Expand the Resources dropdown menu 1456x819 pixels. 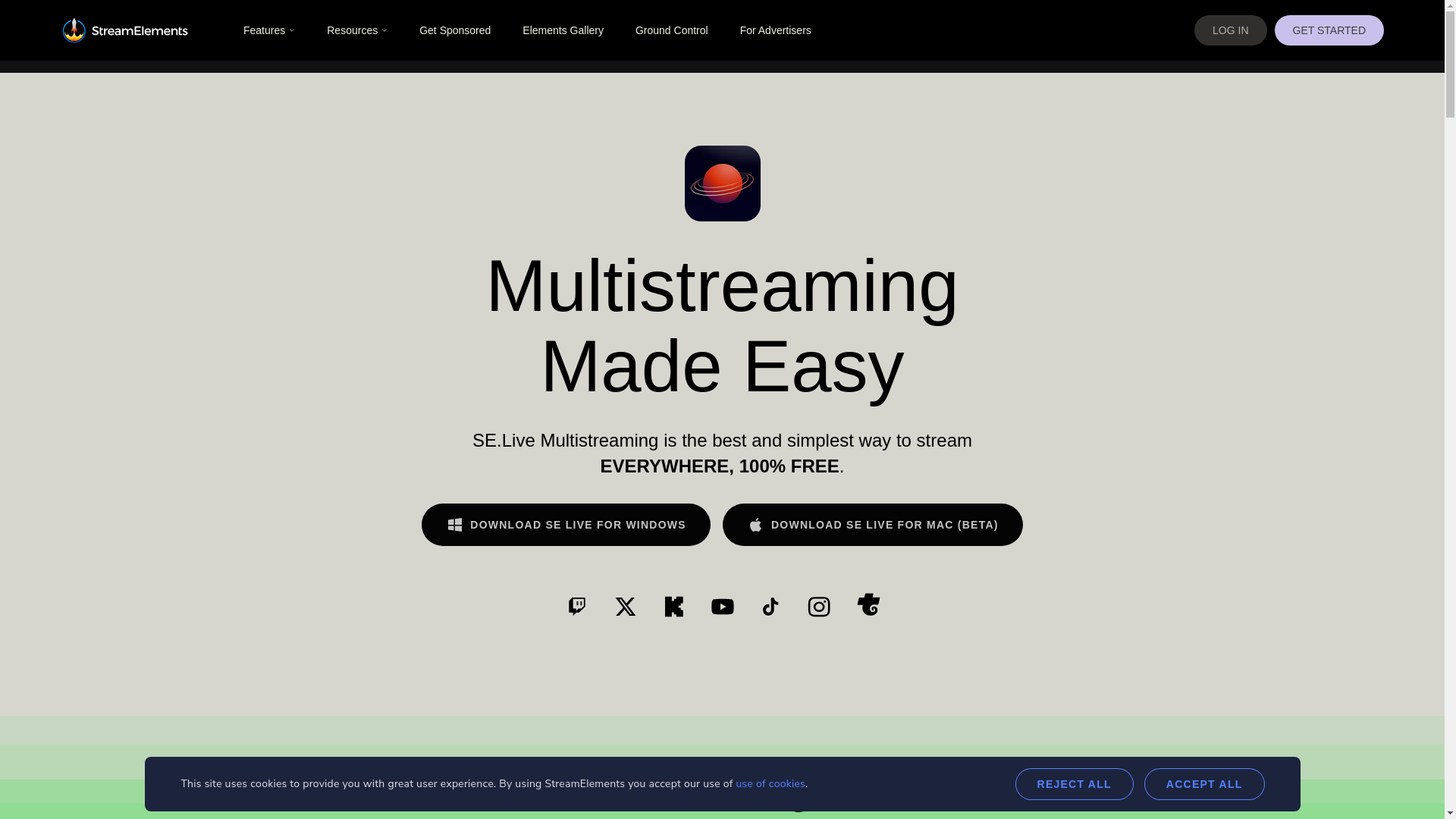coord(356,30)
